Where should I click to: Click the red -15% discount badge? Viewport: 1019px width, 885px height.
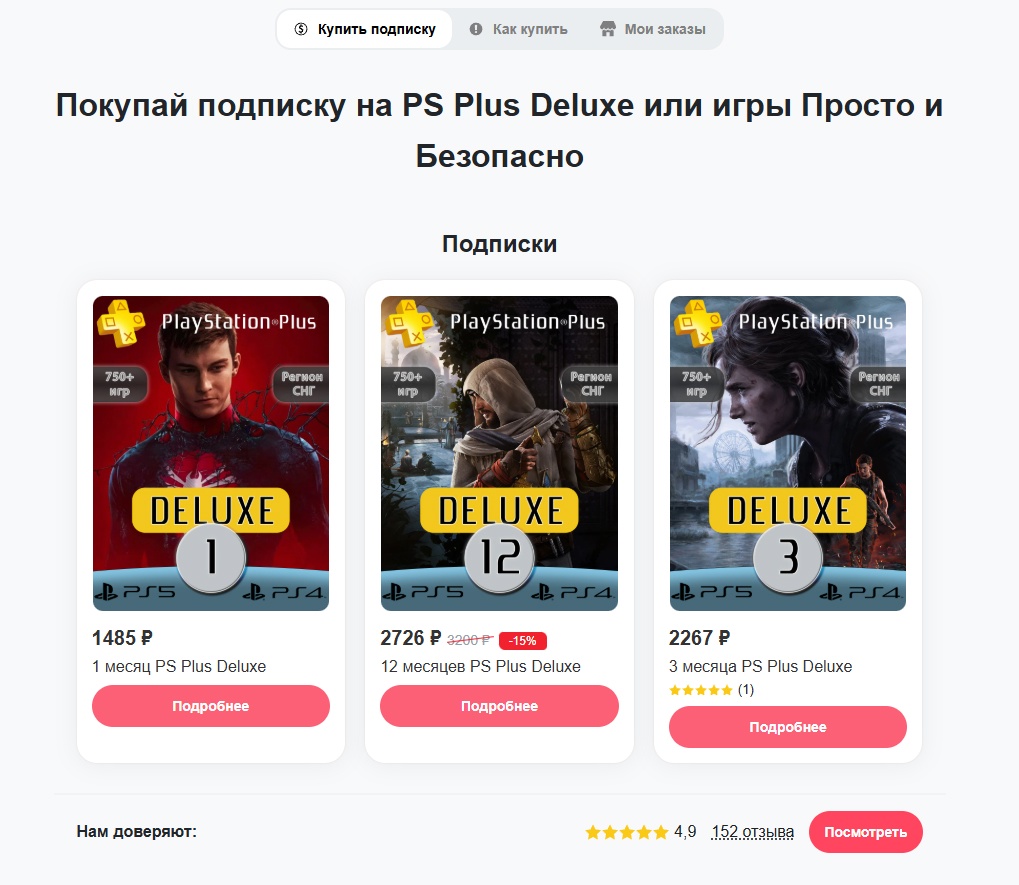pos(522,641)
